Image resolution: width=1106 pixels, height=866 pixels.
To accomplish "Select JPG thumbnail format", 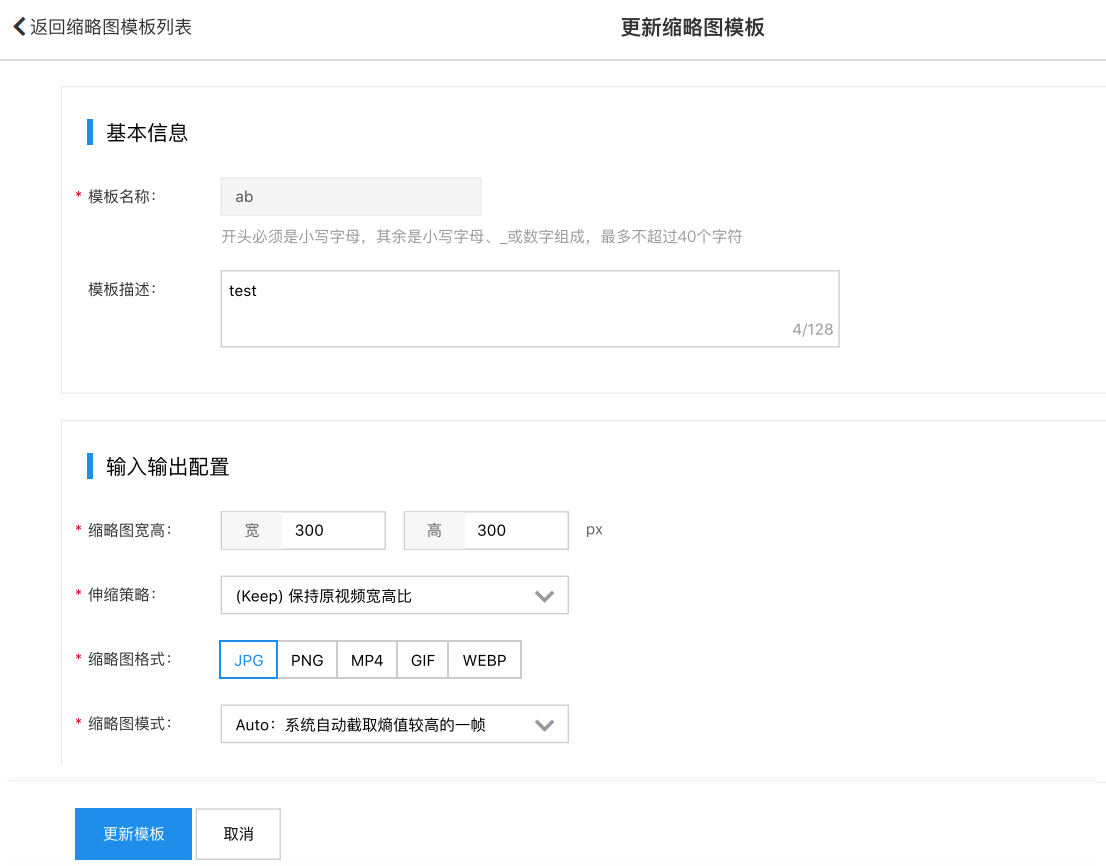I will click(x=249, y=661).
